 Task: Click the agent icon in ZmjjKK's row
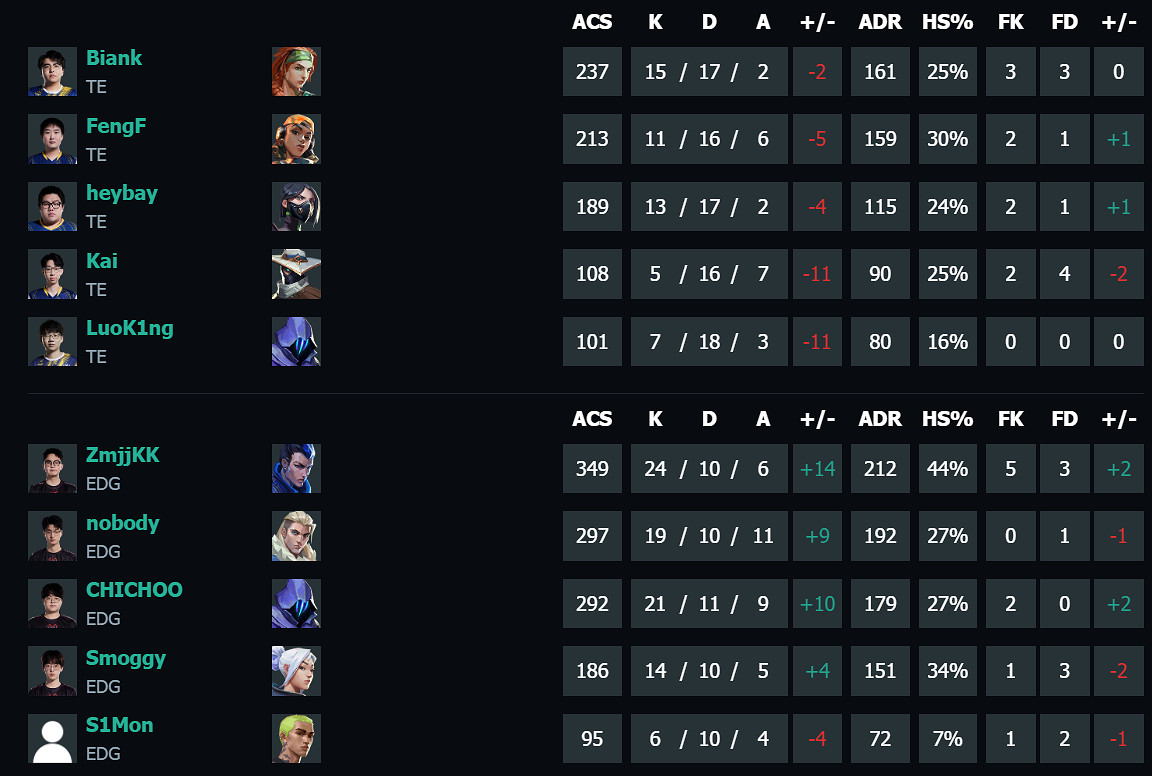pos(296,469)
